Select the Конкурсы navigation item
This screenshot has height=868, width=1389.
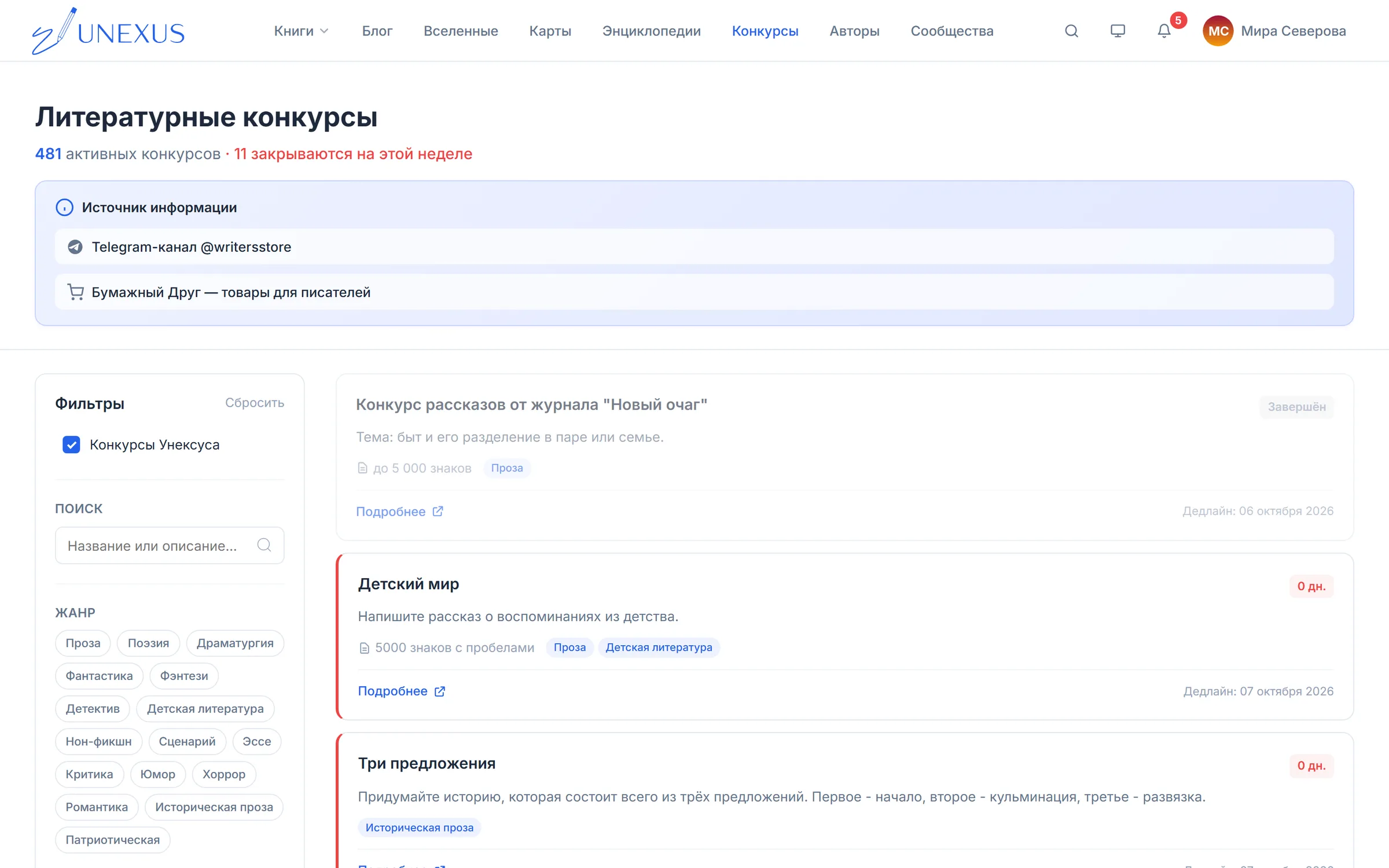pyautogui.click(x=765, y=31)
